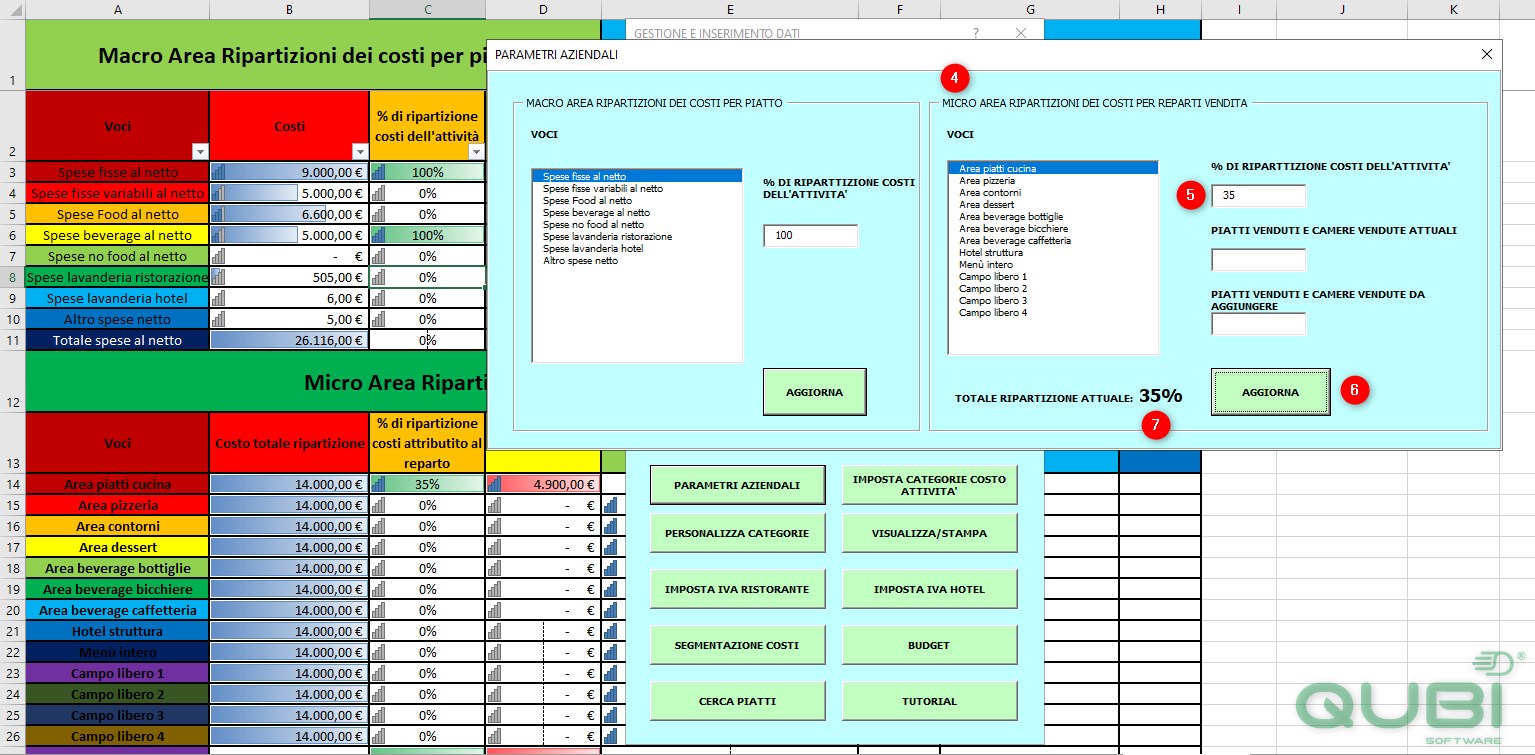Select Hotel struttura in Micro list
1535x755 pixels.
(1053, 252)
